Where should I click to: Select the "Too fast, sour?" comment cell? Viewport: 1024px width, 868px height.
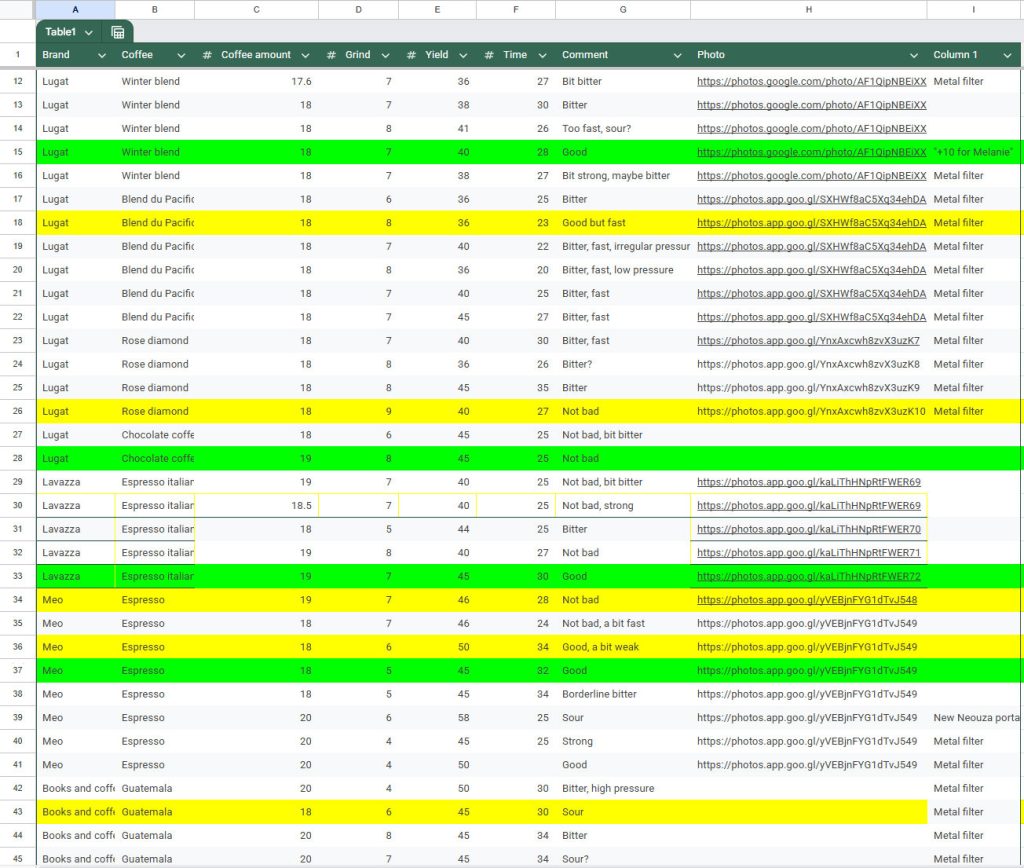623,129
